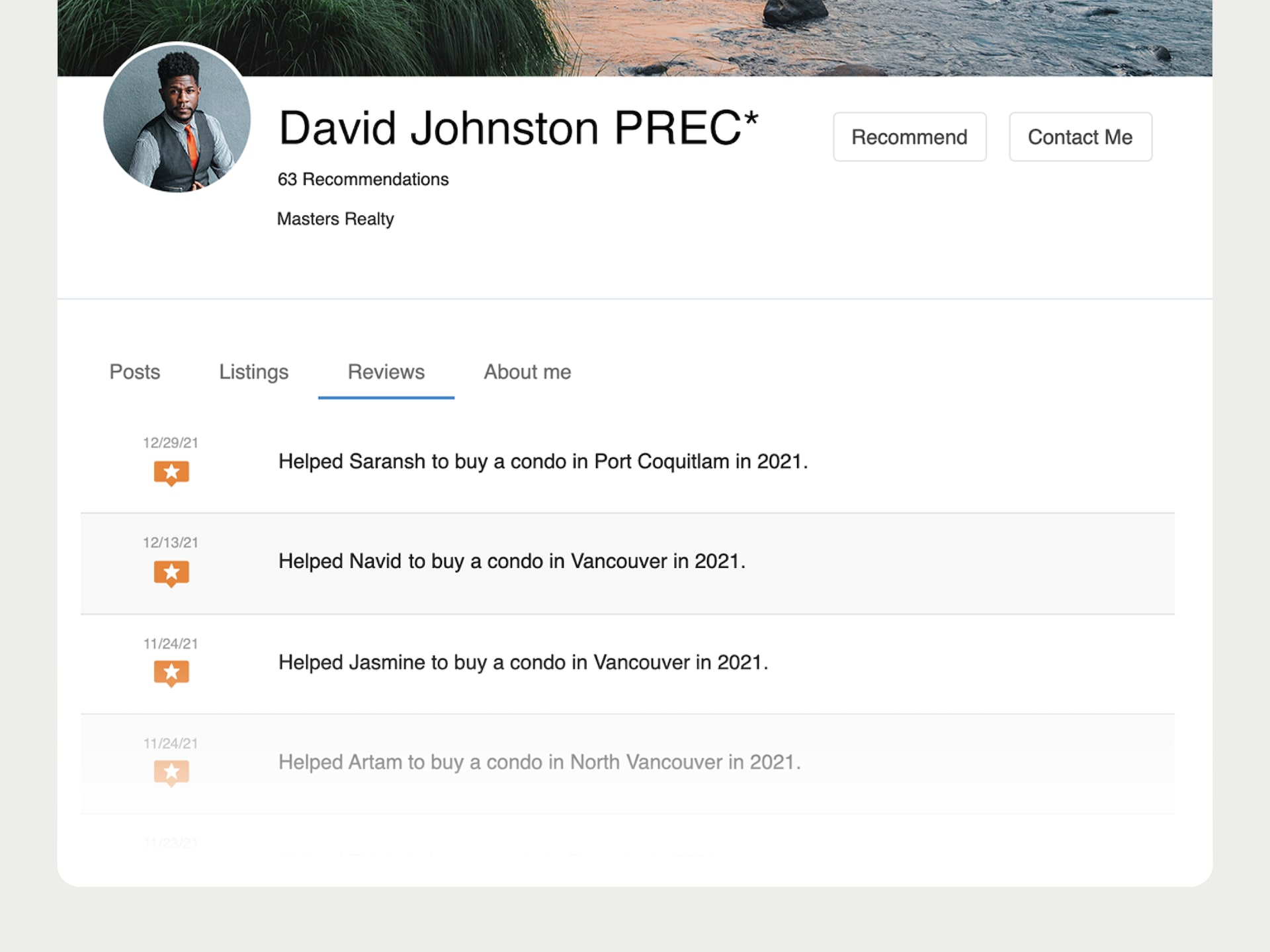Click the 63 Recommendations text

pyautogui.click(x=363, y=179)
